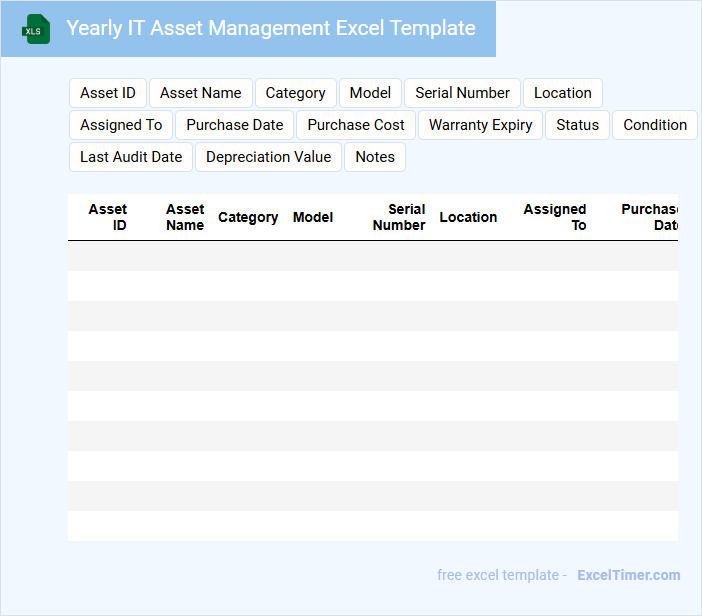Image resolution: width=702 pixels, height=616 pixels.
Task: Click the Assigned To tag
Action: [x=121, y=125]
